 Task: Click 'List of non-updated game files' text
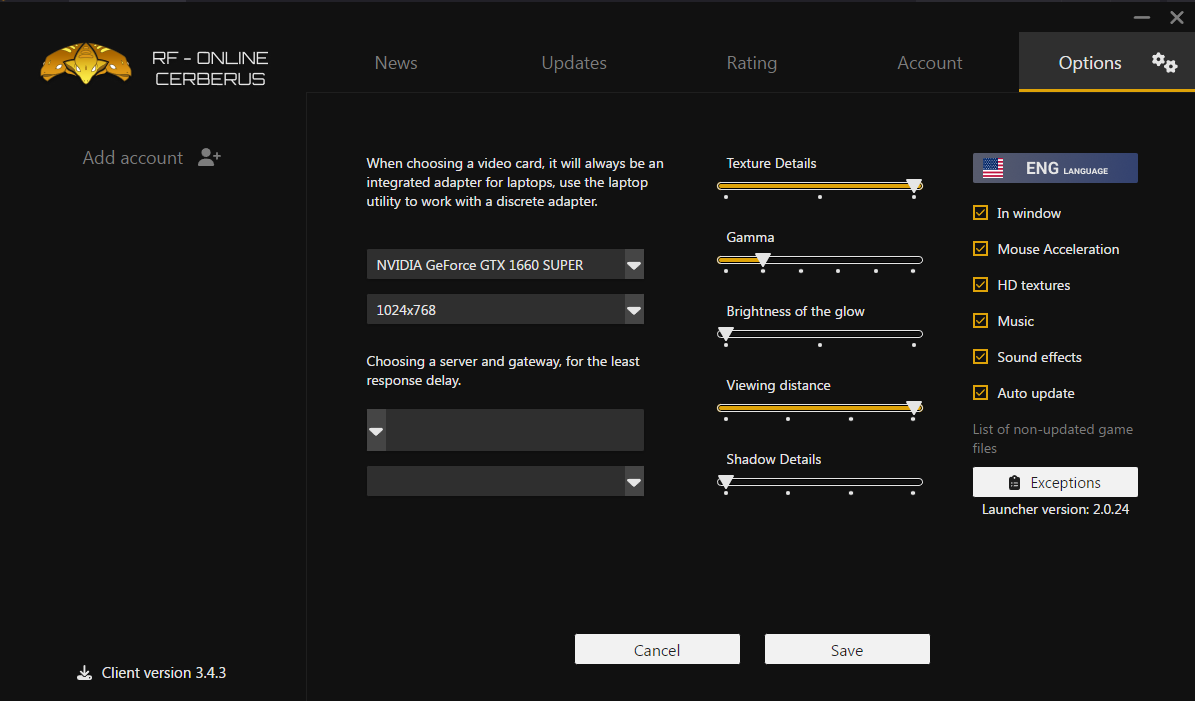[1052, 439]
